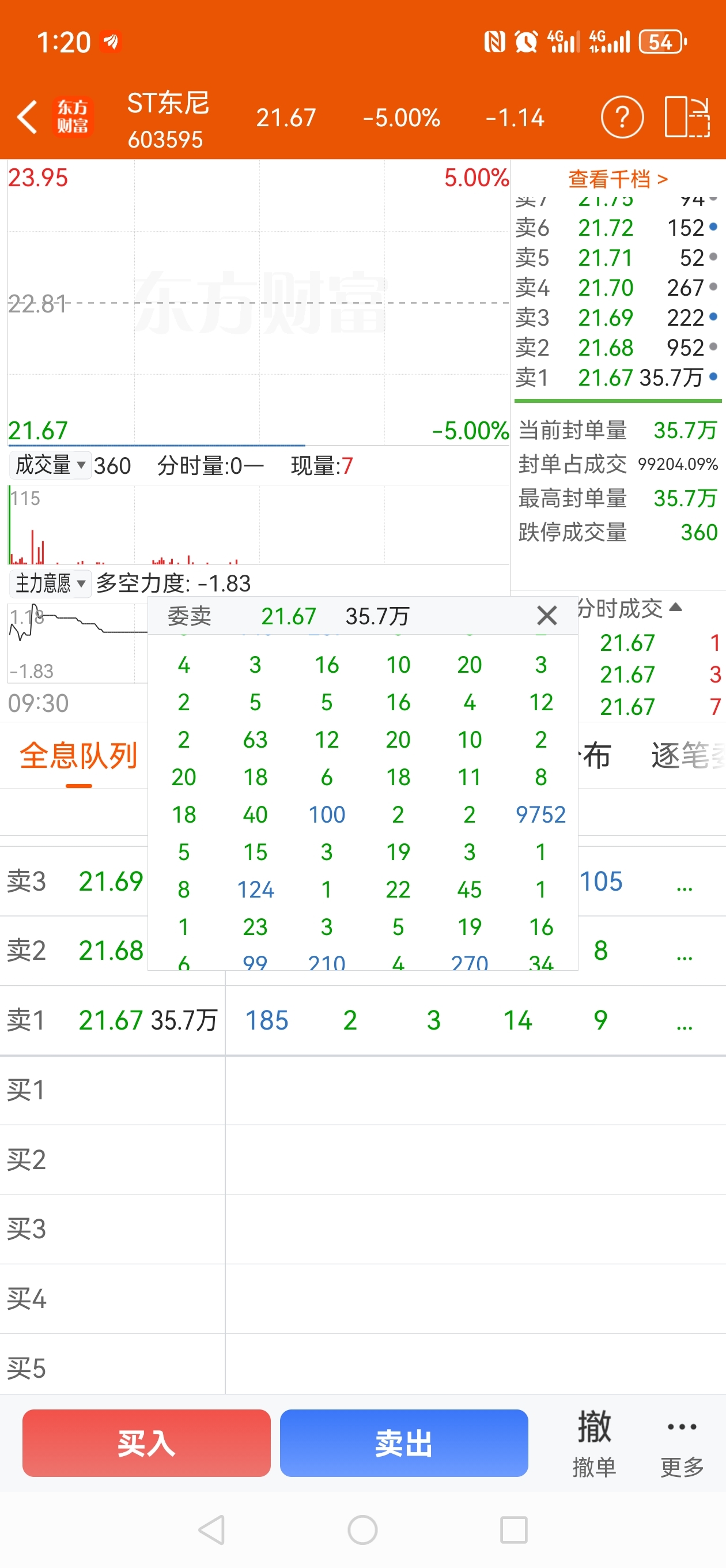This screenshot has height=1568, width=726.
Task: Tap alarm icon in status bar
Action: point(526,42)
